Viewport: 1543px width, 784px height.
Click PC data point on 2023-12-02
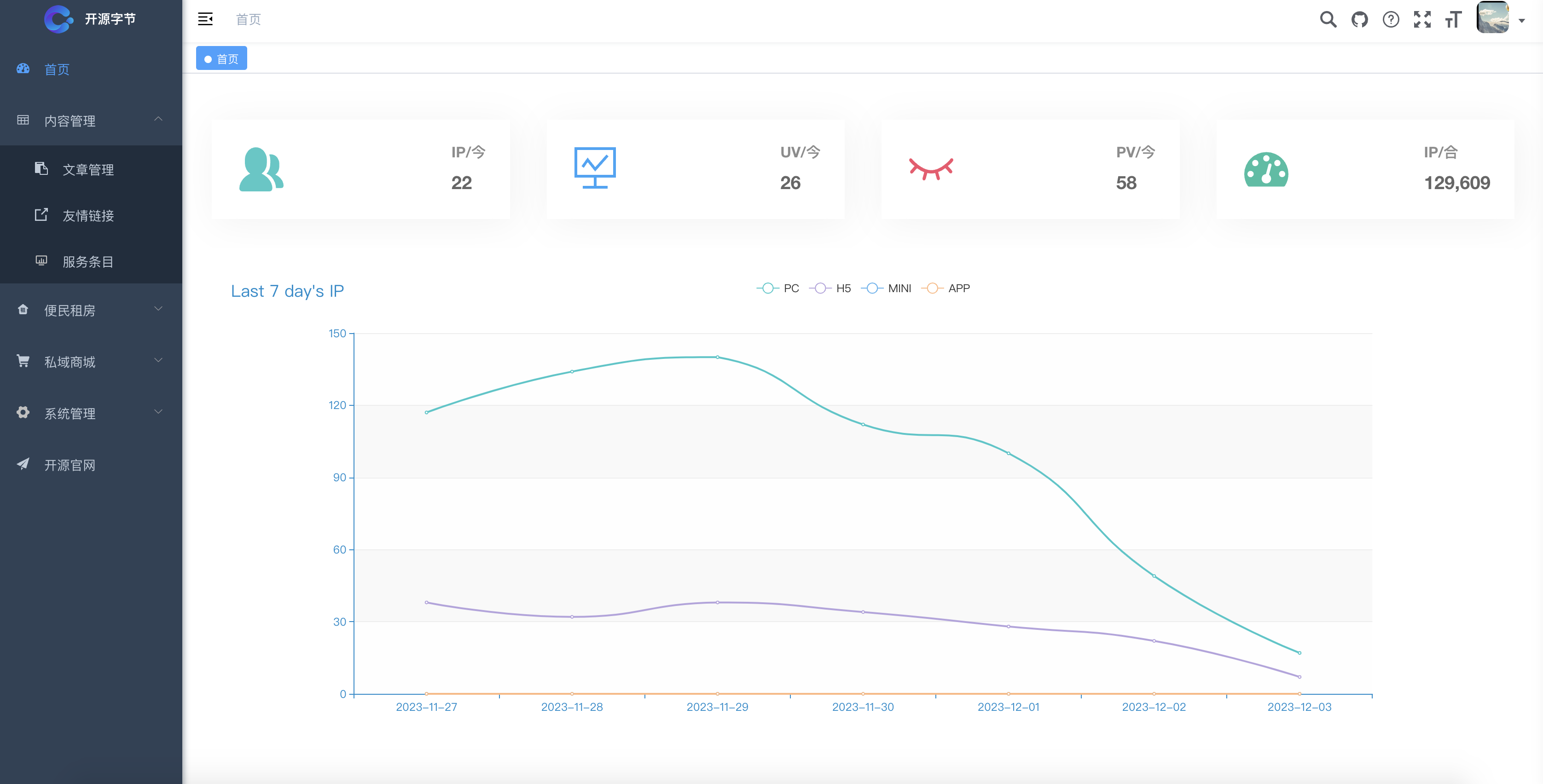1154,576
